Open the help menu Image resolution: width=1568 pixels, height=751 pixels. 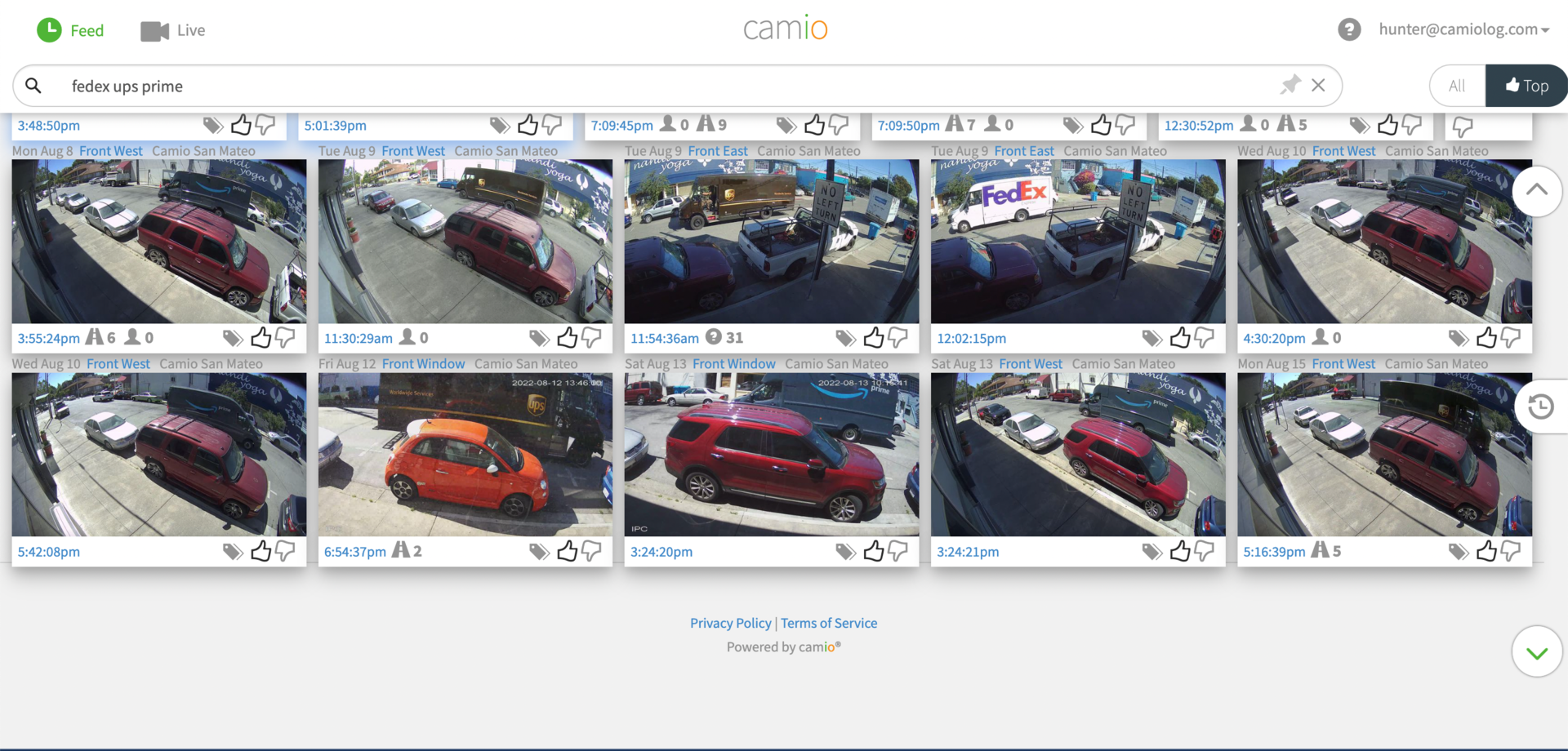point(1349,29)
